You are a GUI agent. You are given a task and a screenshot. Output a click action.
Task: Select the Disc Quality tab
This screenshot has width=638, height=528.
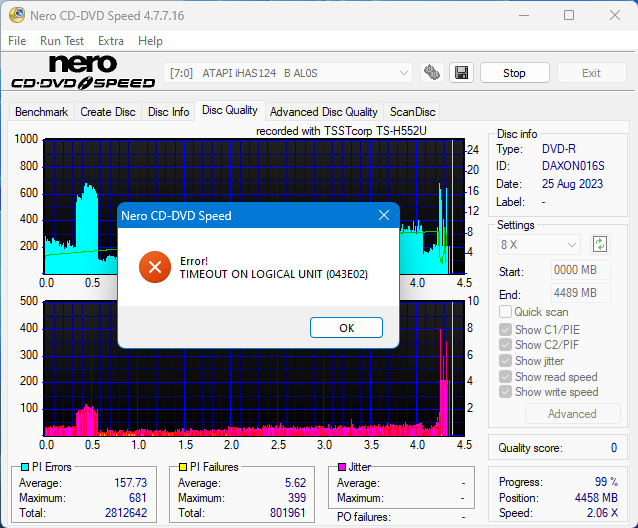pos(230,110)
